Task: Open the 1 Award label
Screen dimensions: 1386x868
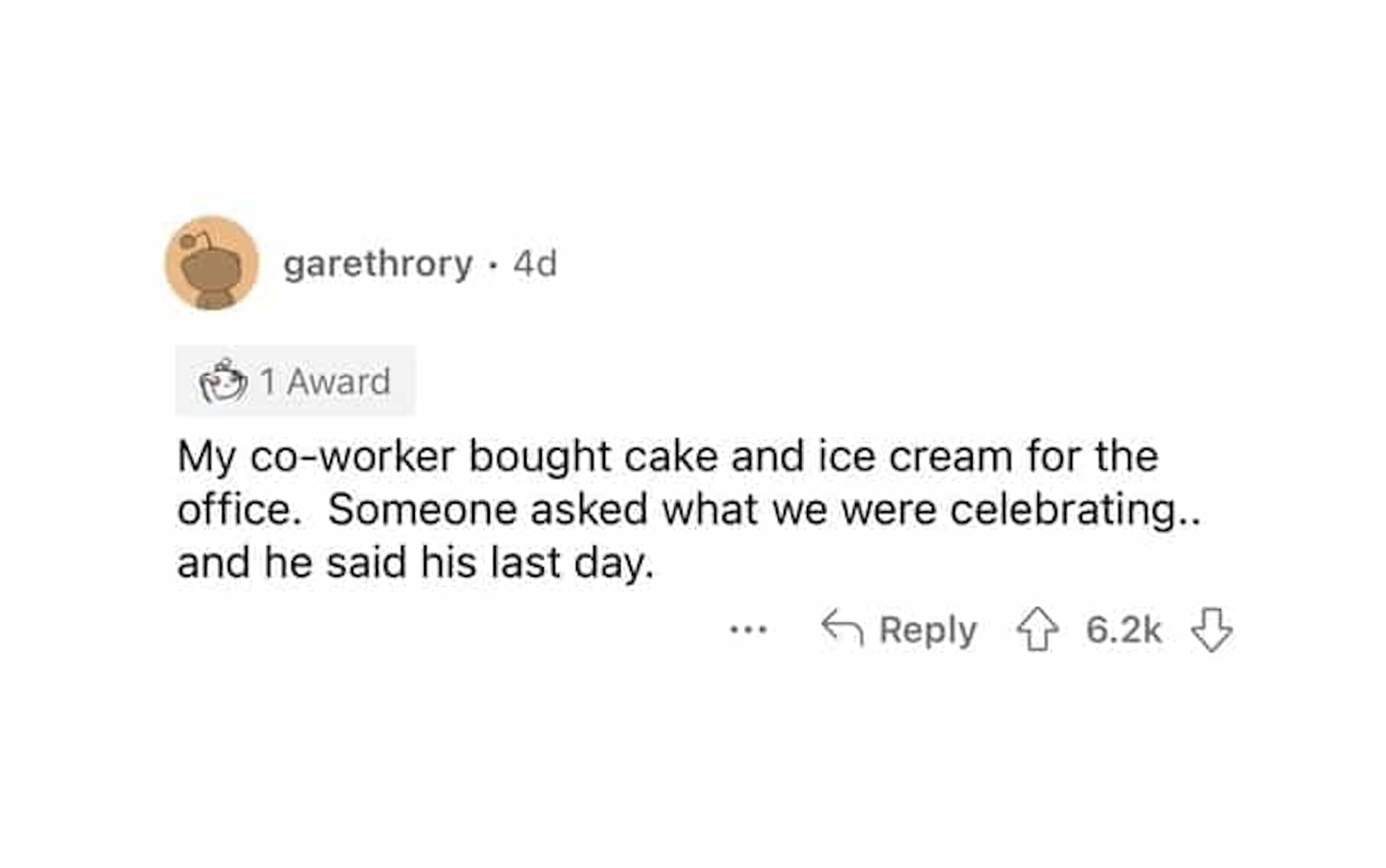Action: (325, 381)
